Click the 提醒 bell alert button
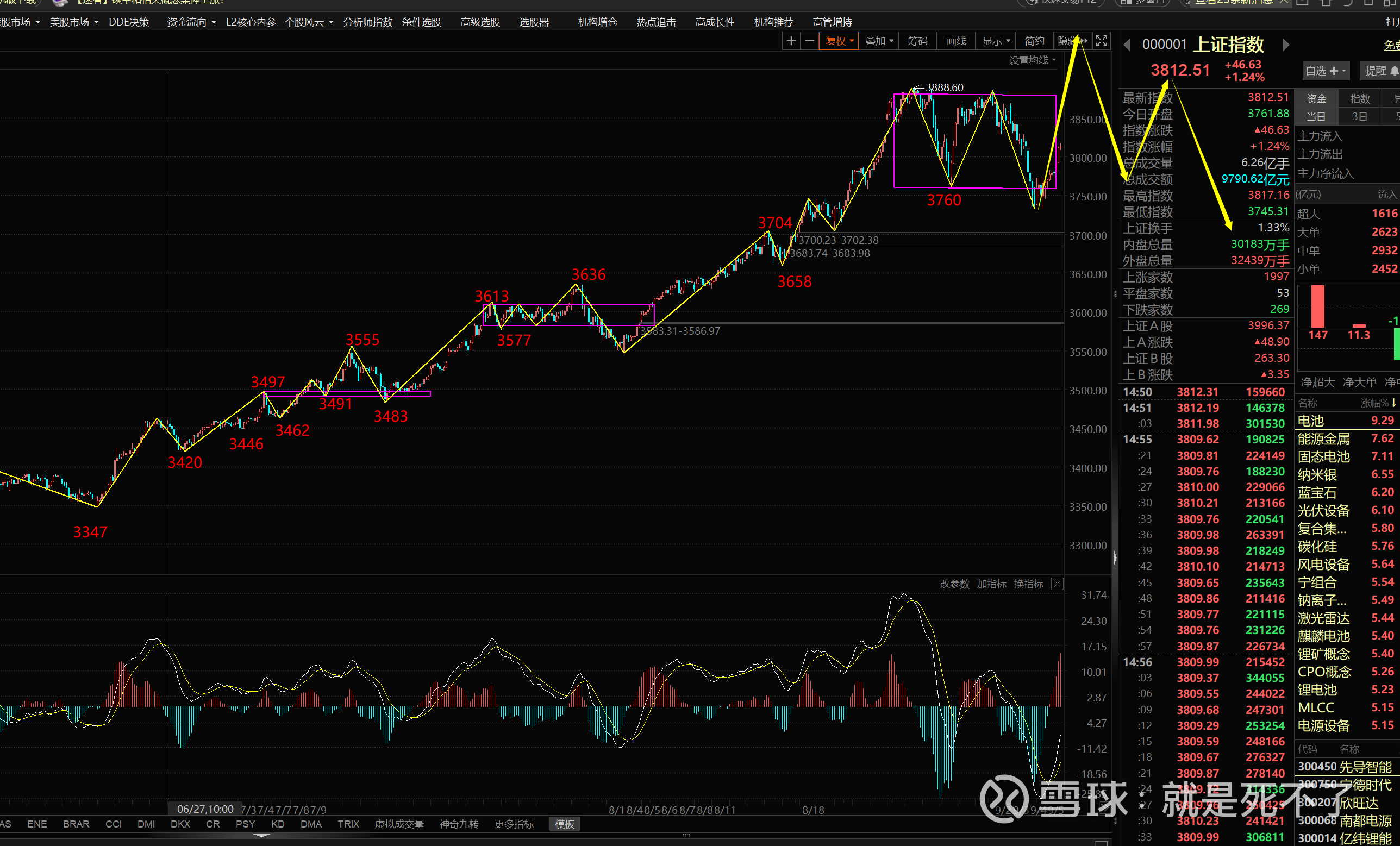 (1380, 71)
